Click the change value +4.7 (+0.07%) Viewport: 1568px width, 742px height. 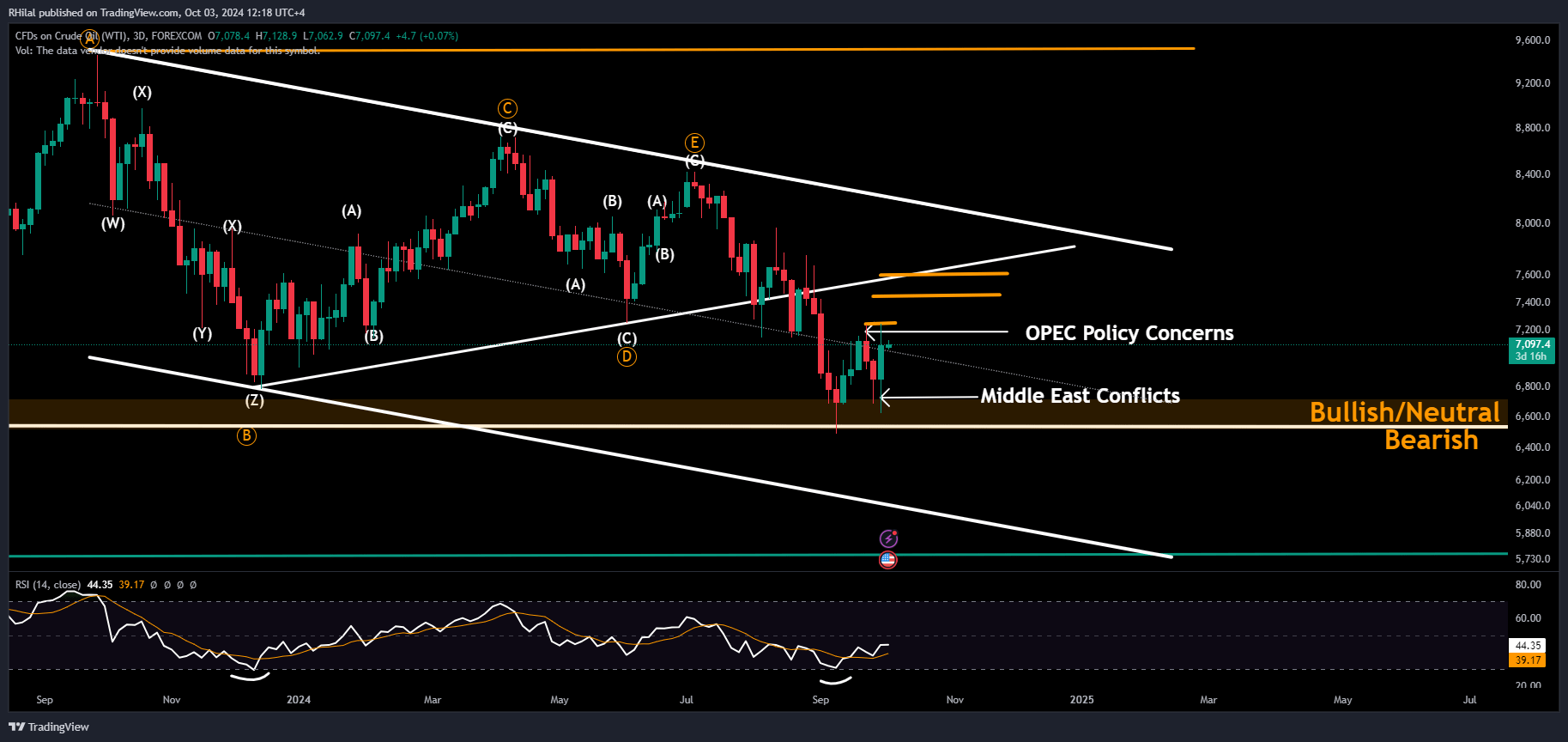pos(427,36)
